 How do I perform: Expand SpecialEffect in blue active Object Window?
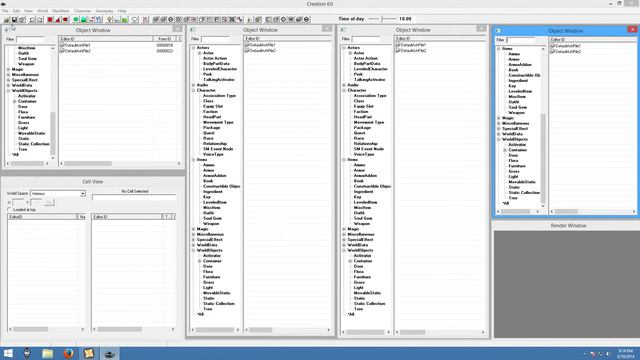(499, 129)
